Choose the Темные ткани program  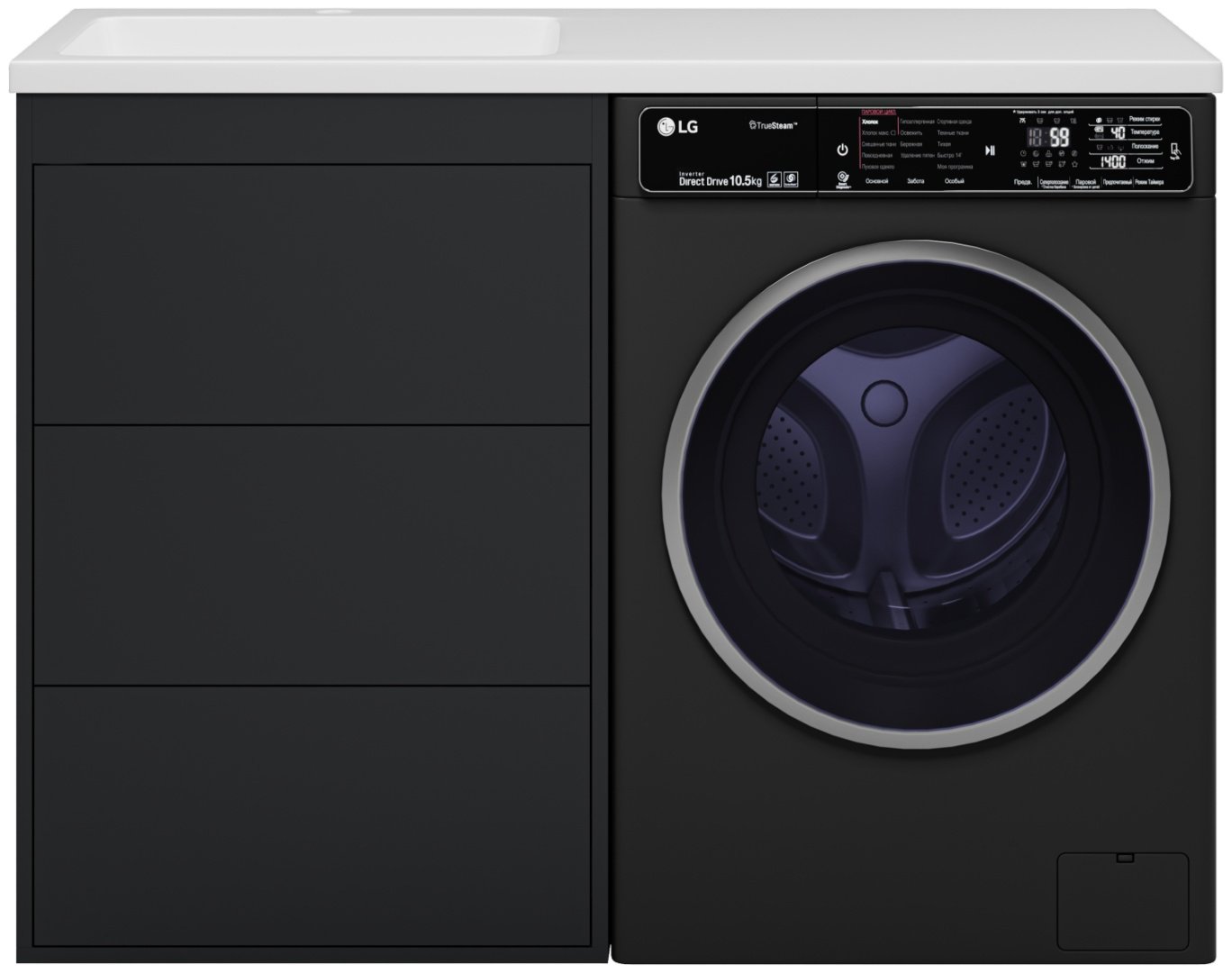coord(953,132)
